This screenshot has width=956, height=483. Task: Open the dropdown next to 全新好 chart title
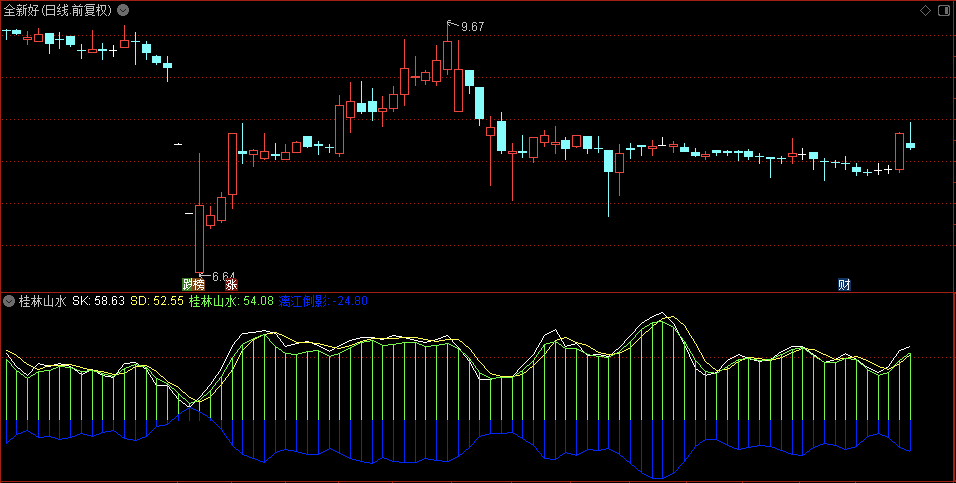tap(123, 10)
